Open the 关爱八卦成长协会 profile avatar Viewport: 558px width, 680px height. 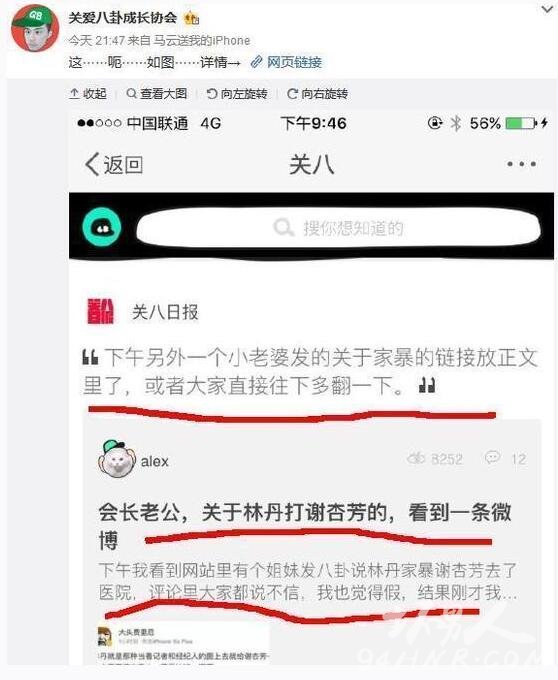(35, 29)
